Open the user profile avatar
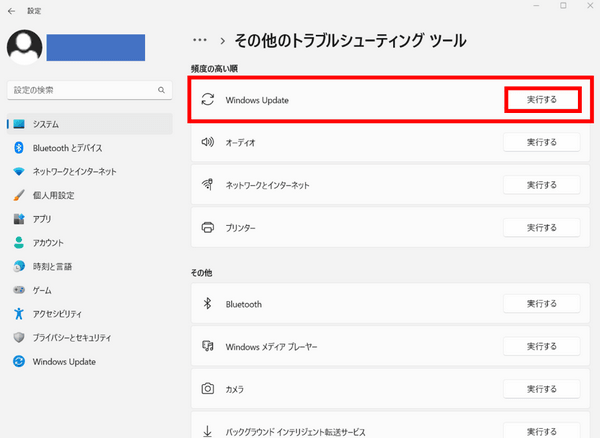This screenshot has height=438, width=600. [x=24, y=47]
